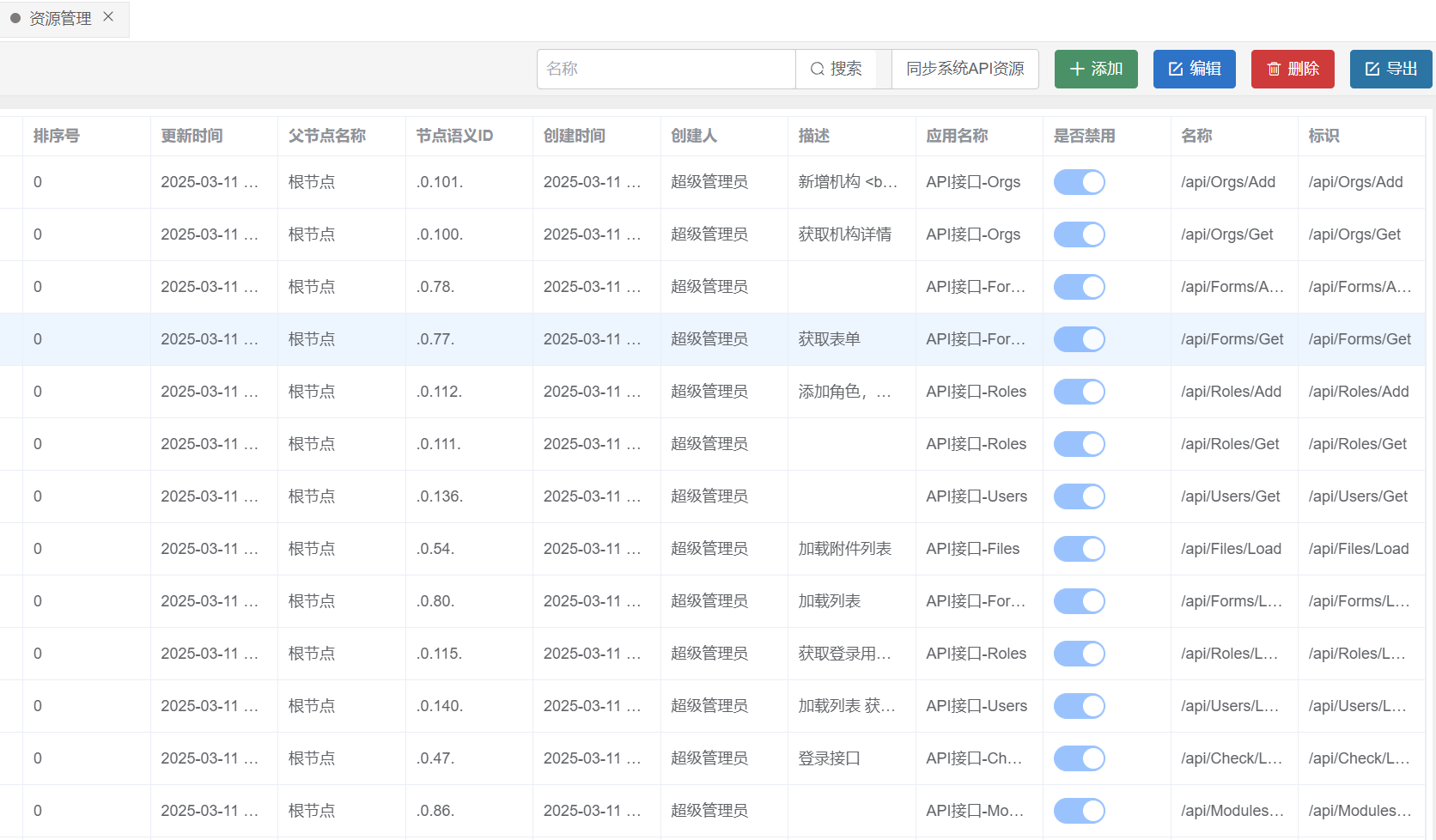Click the 导出 export button

pos(1391,69)
